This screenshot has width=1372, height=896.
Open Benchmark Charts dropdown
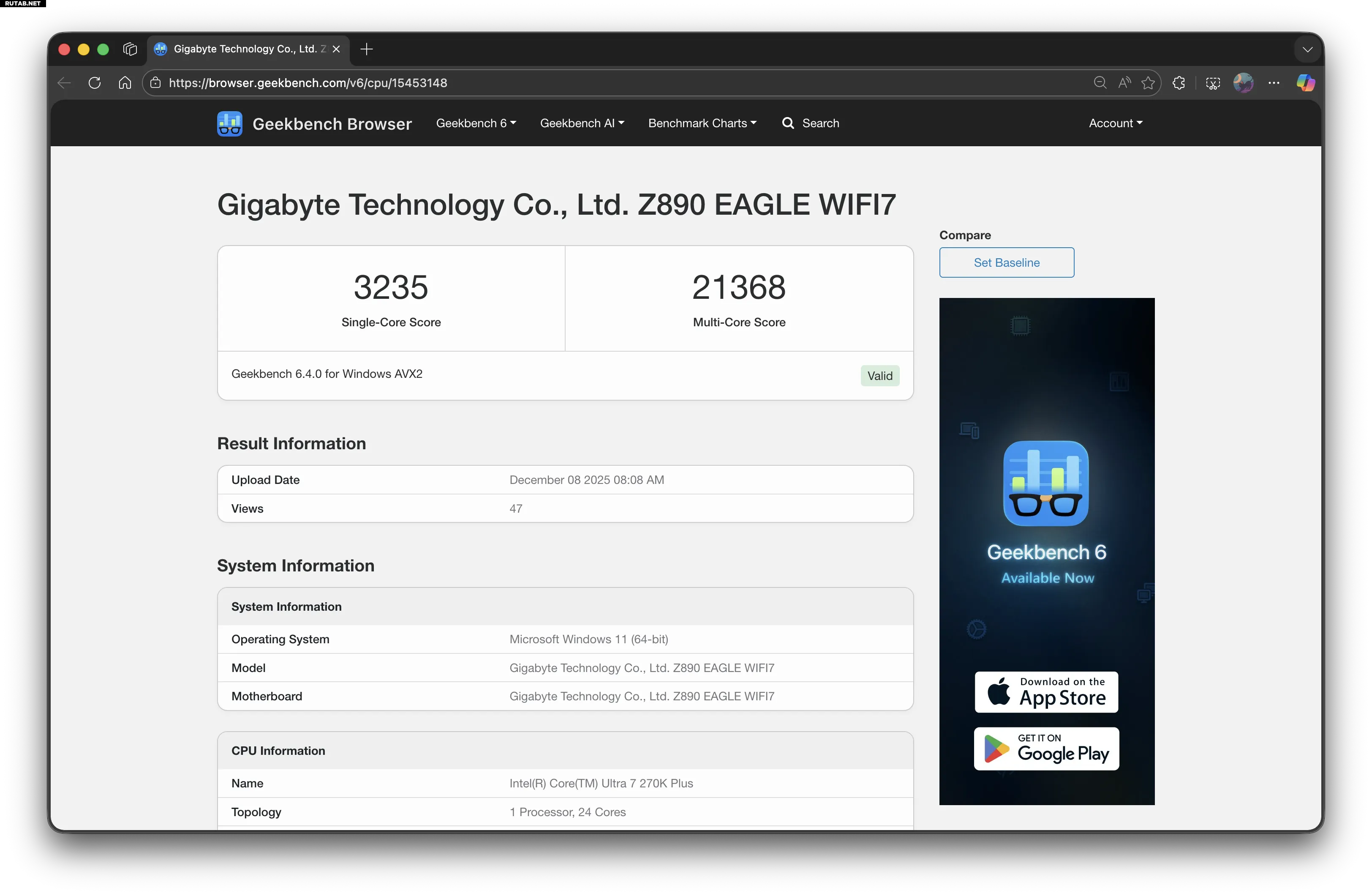(x=702, y=123)
